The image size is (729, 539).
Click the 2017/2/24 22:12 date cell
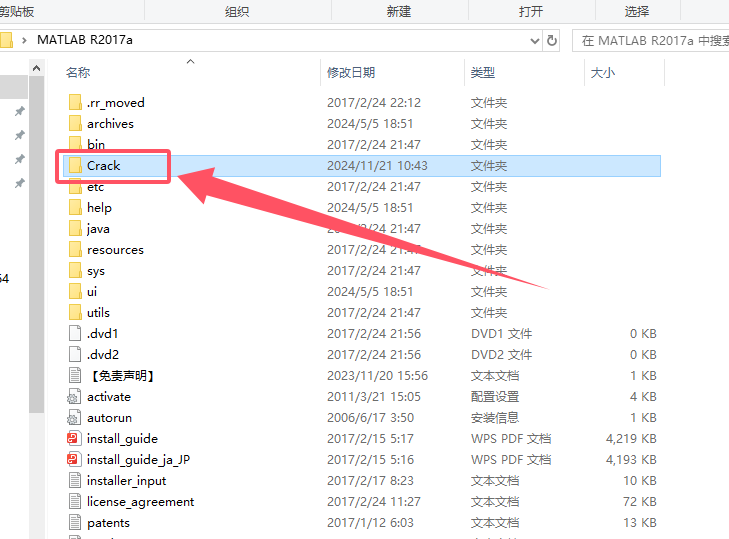[373, 102]
